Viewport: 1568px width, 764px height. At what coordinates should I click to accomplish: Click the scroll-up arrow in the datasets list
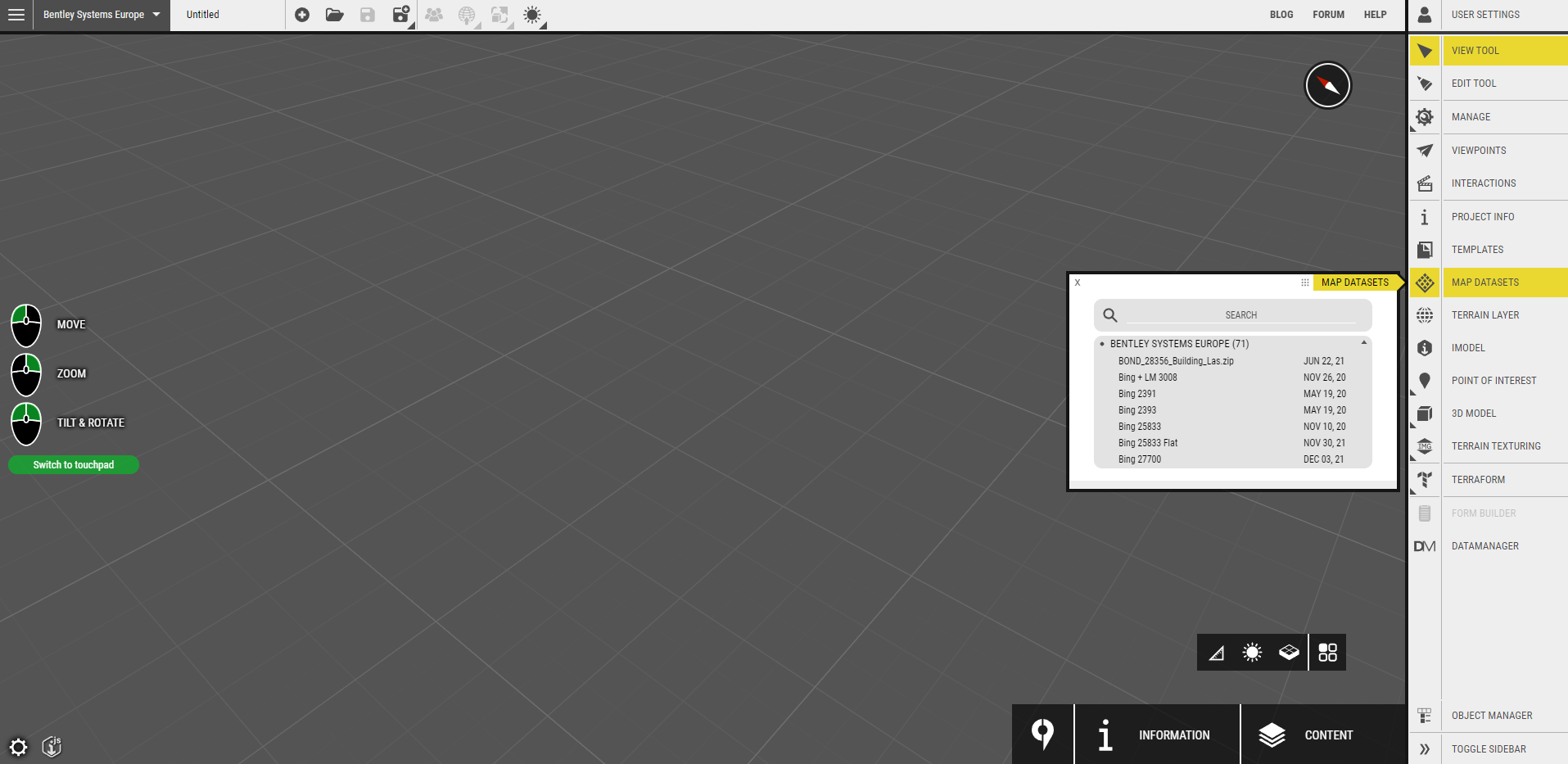(x=1364, y=342)
